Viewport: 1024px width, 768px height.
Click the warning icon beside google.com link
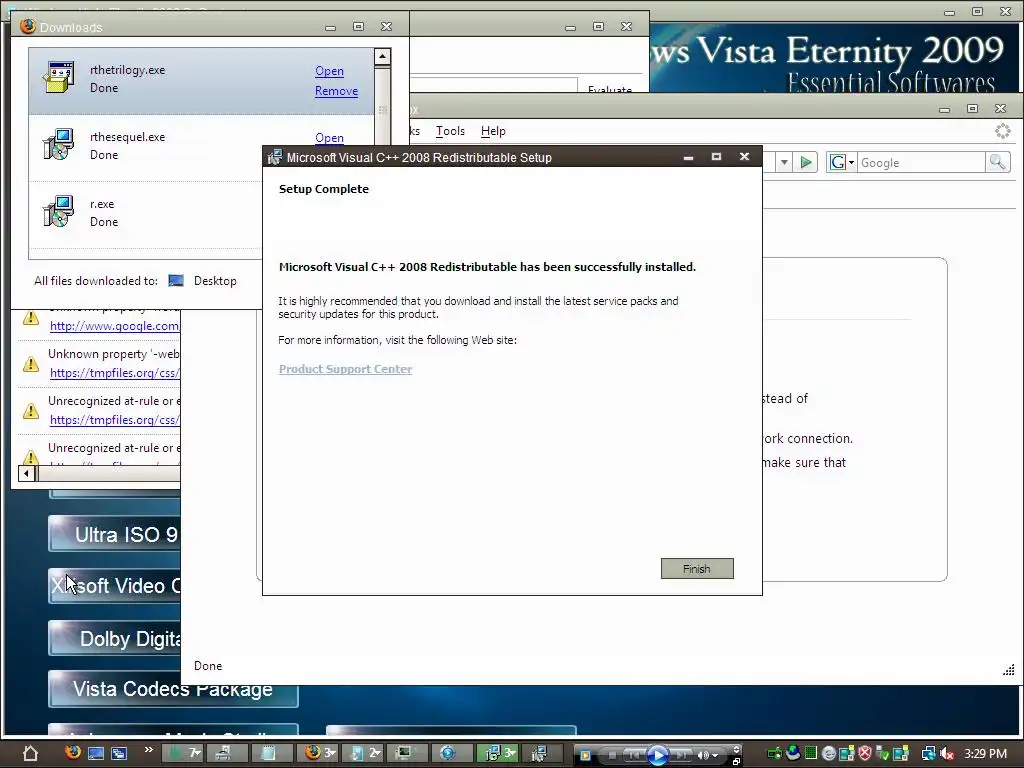(x=31, y=318)
